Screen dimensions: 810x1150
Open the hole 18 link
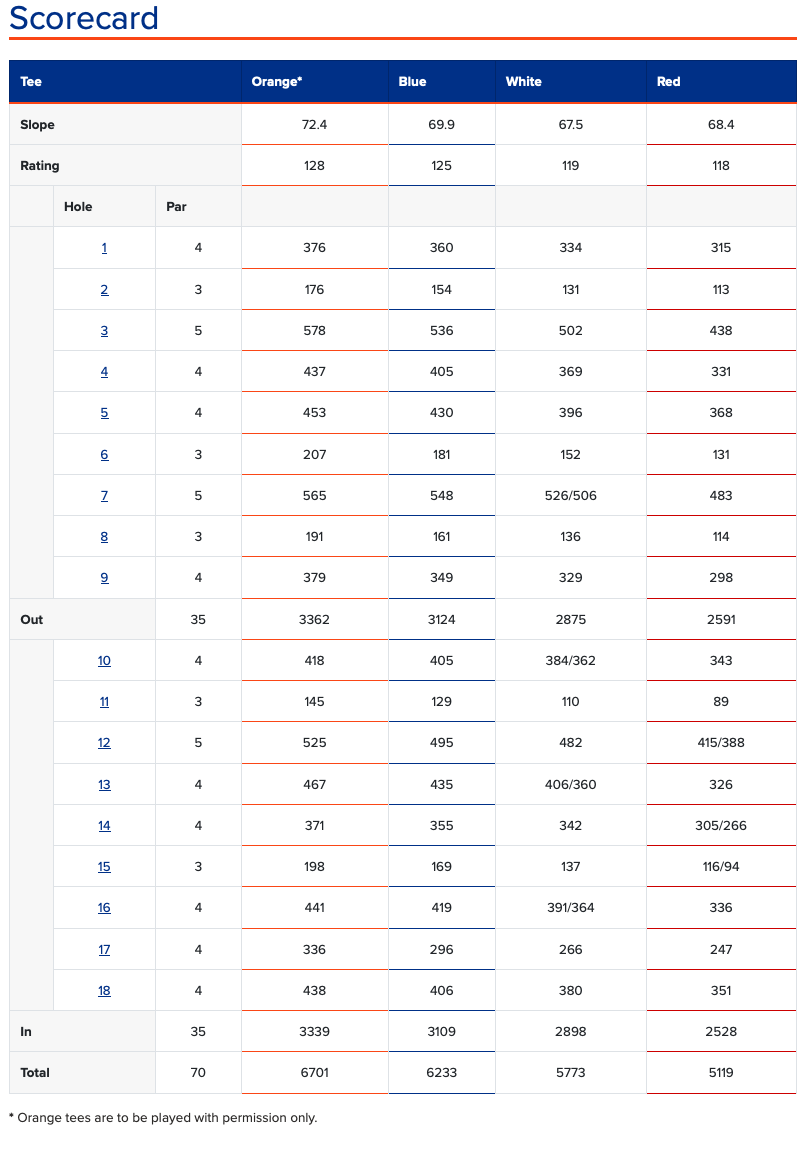(104, 991)
